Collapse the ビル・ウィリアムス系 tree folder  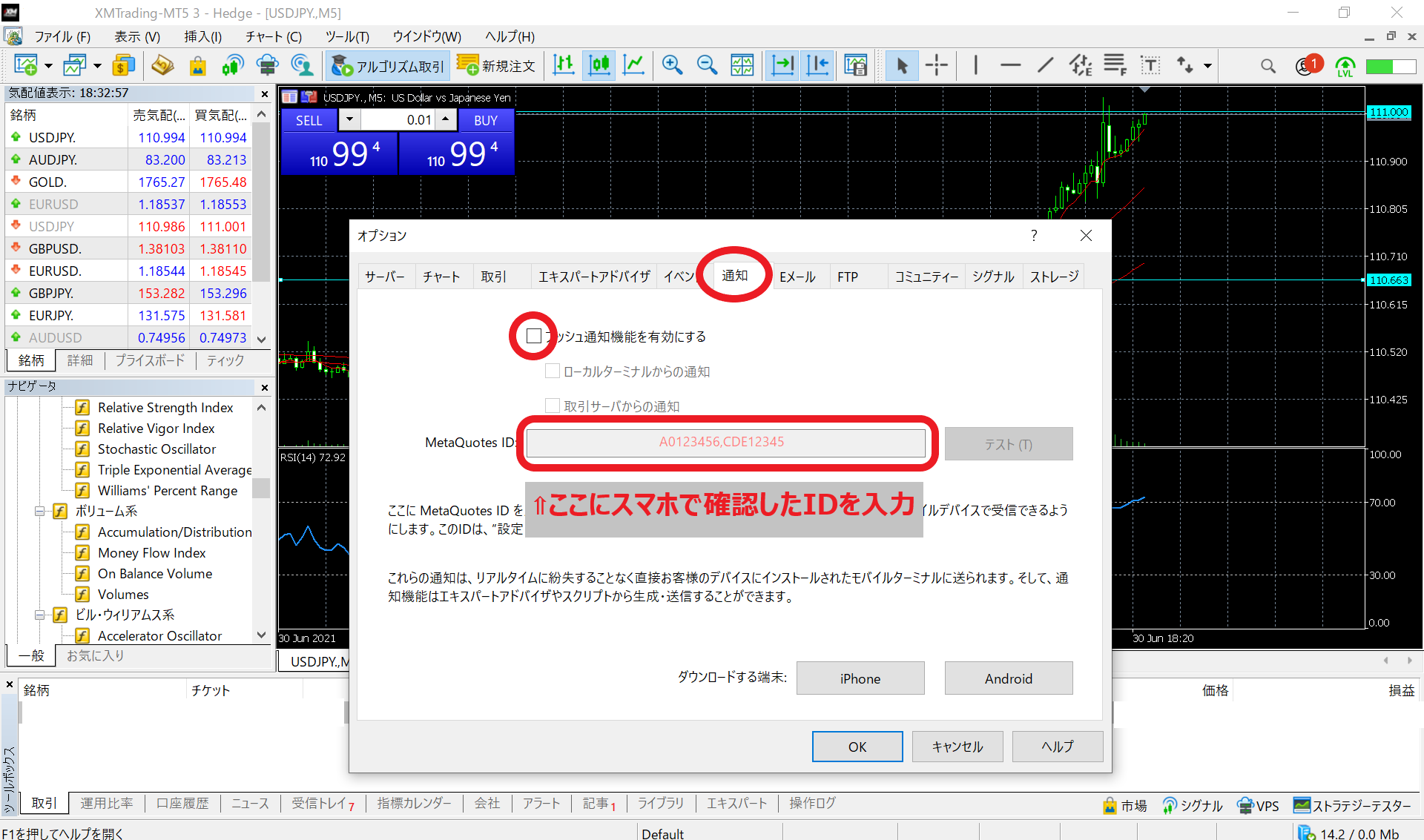click(40, 615)
